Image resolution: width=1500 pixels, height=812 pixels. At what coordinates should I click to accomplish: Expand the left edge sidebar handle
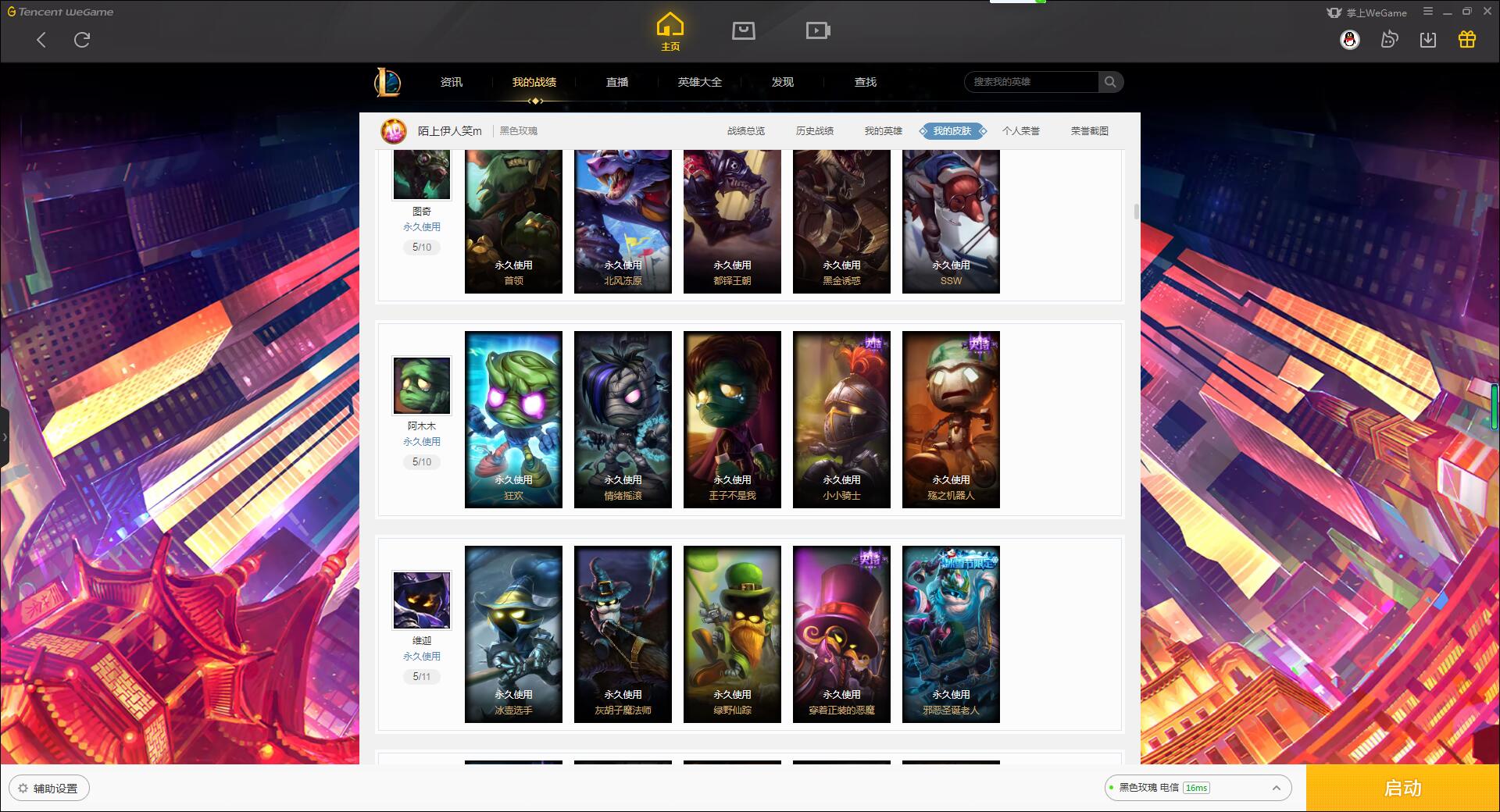5,437
